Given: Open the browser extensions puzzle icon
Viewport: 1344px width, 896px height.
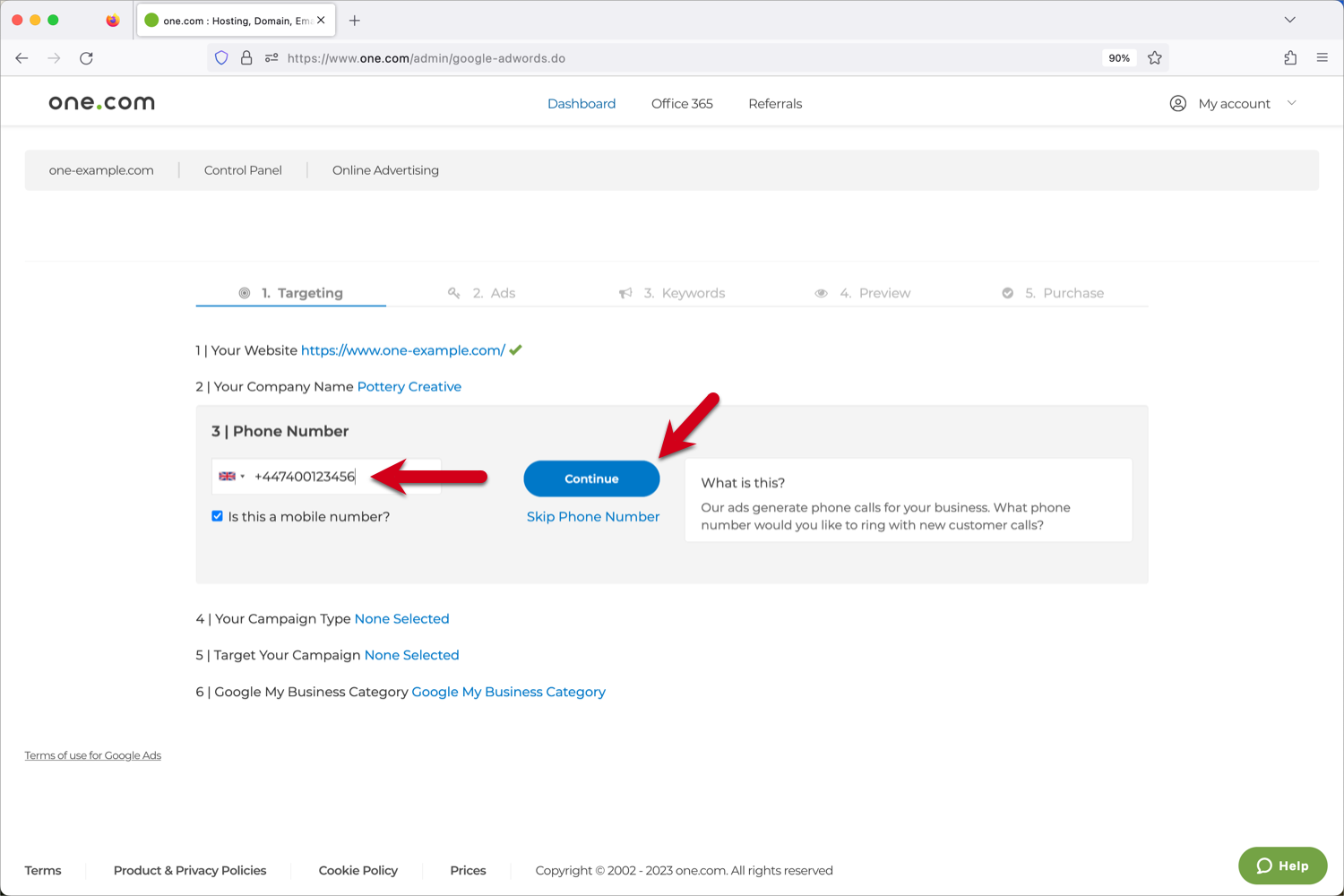Looking at the screenshot, I should tap(1290, 57).
